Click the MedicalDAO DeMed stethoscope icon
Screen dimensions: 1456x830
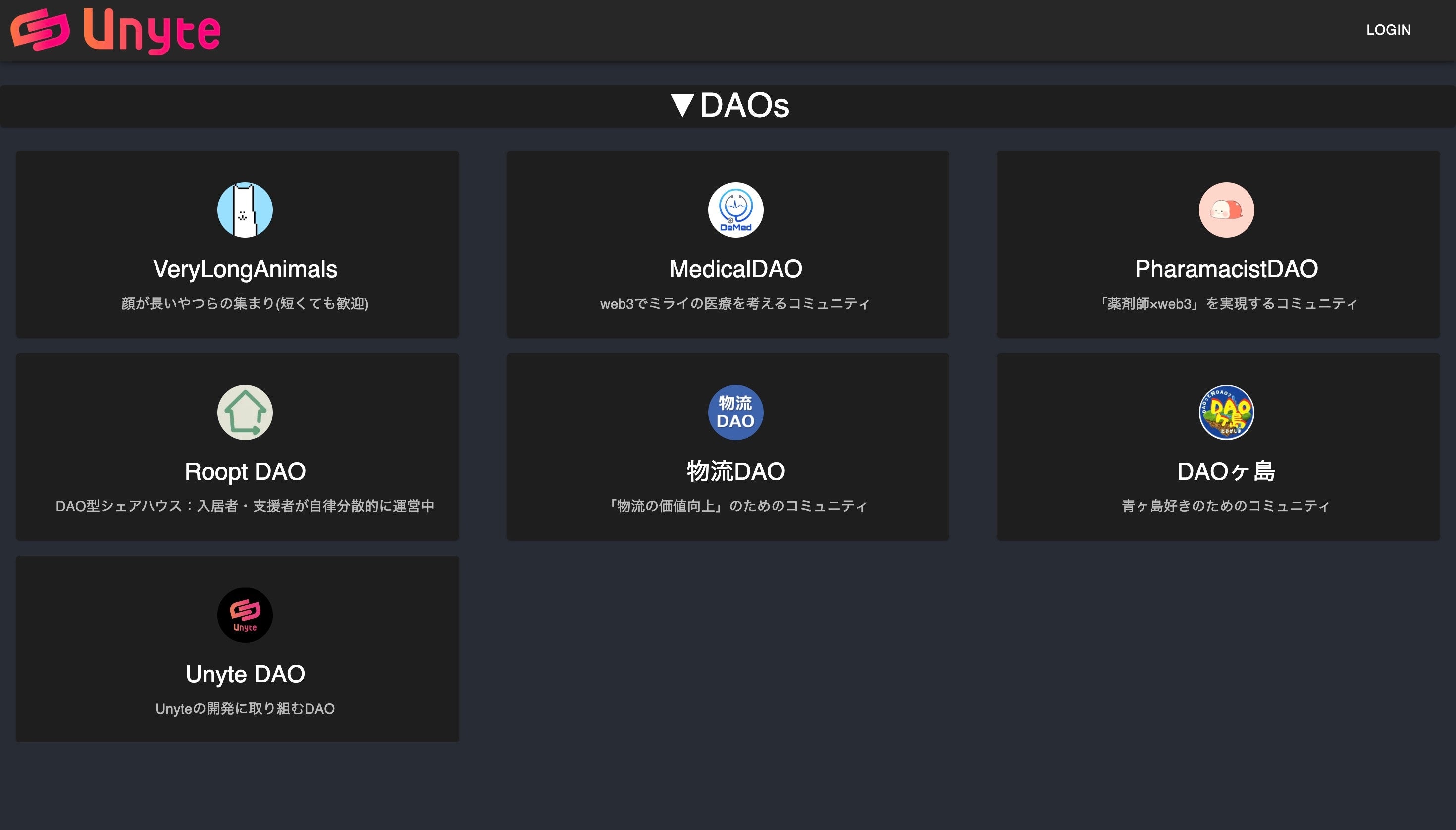(735, 210)
